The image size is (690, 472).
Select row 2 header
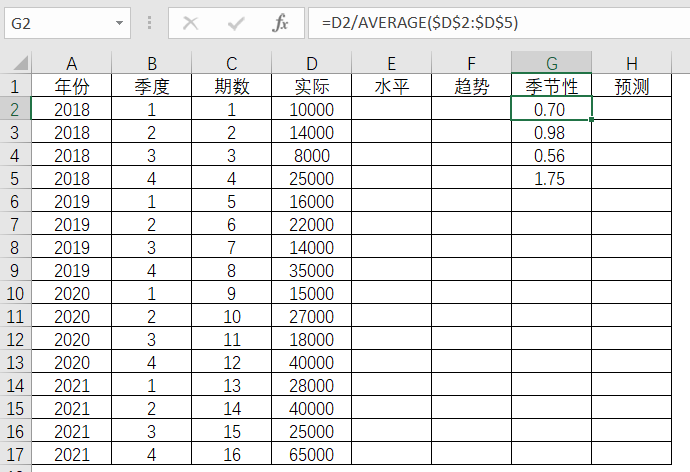[15, 109]
